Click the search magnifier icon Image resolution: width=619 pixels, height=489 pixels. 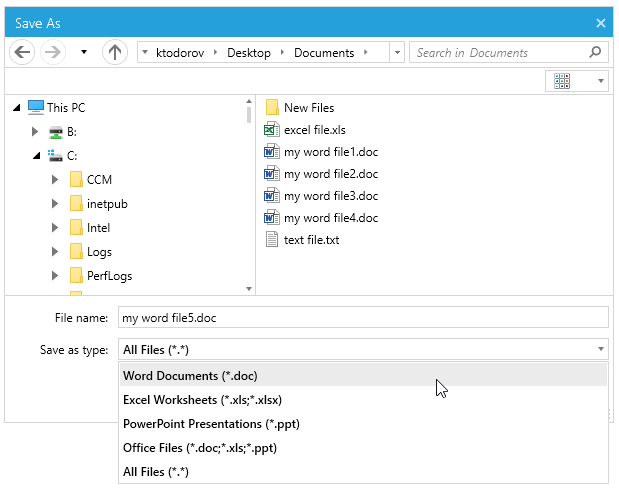pos(595,52)
